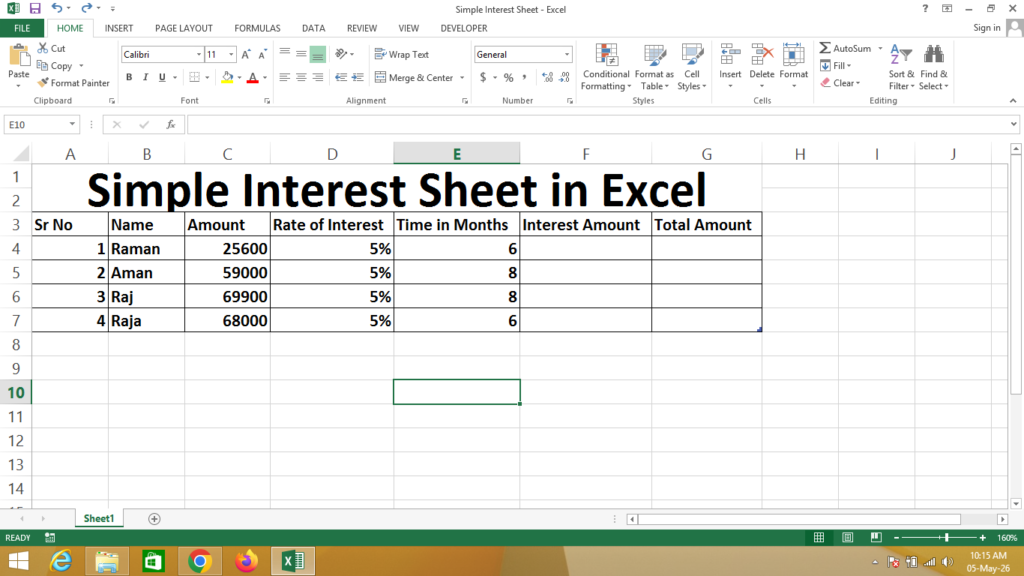Toggle Align Right horizontal alignment
The width and height of the screenshot is (1024, 576).
point(317,77)
